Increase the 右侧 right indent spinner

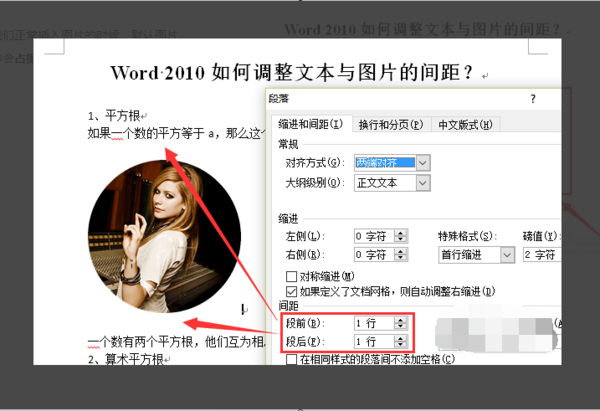coord(401,251)
